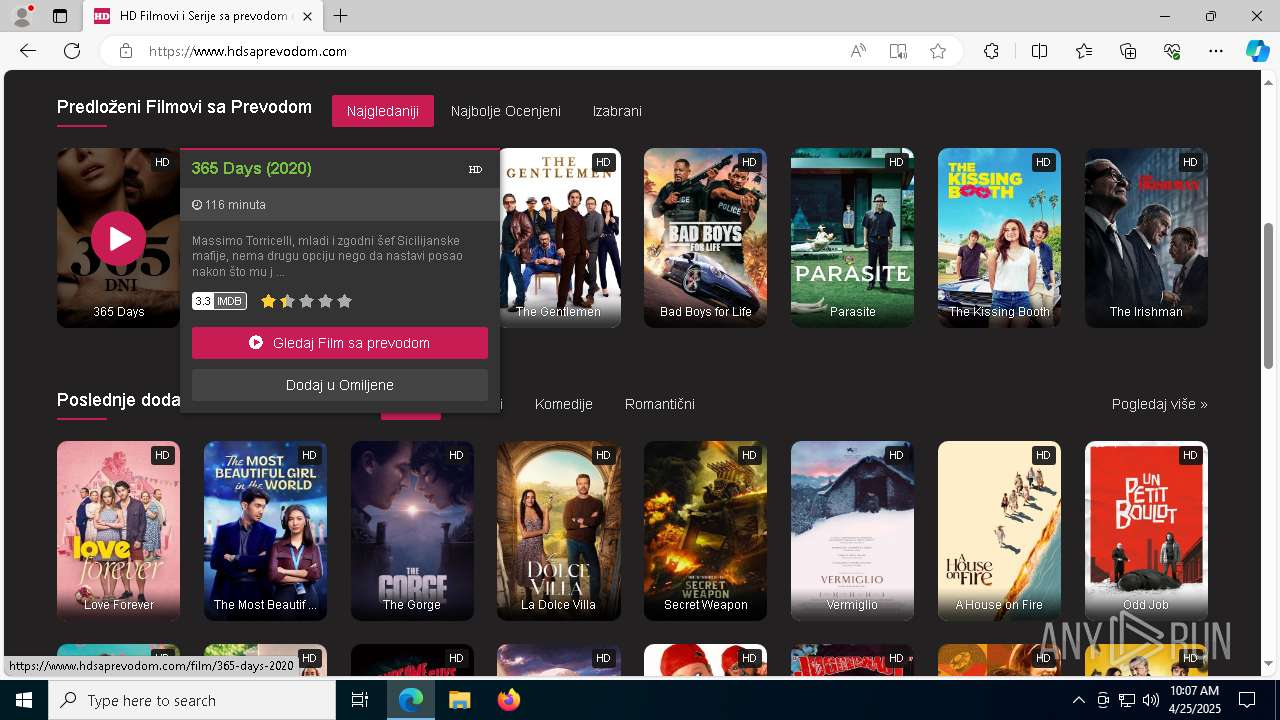Open Extensions puzzle icon
Screen dimensions: 1280x720
[x=991, y=51]
